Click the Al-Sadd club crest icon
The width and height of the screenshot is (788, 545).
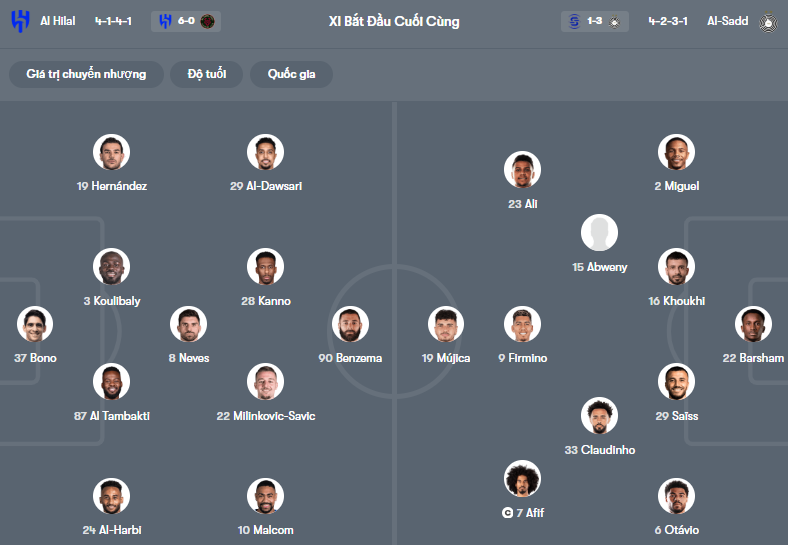(x=768, y=21)
